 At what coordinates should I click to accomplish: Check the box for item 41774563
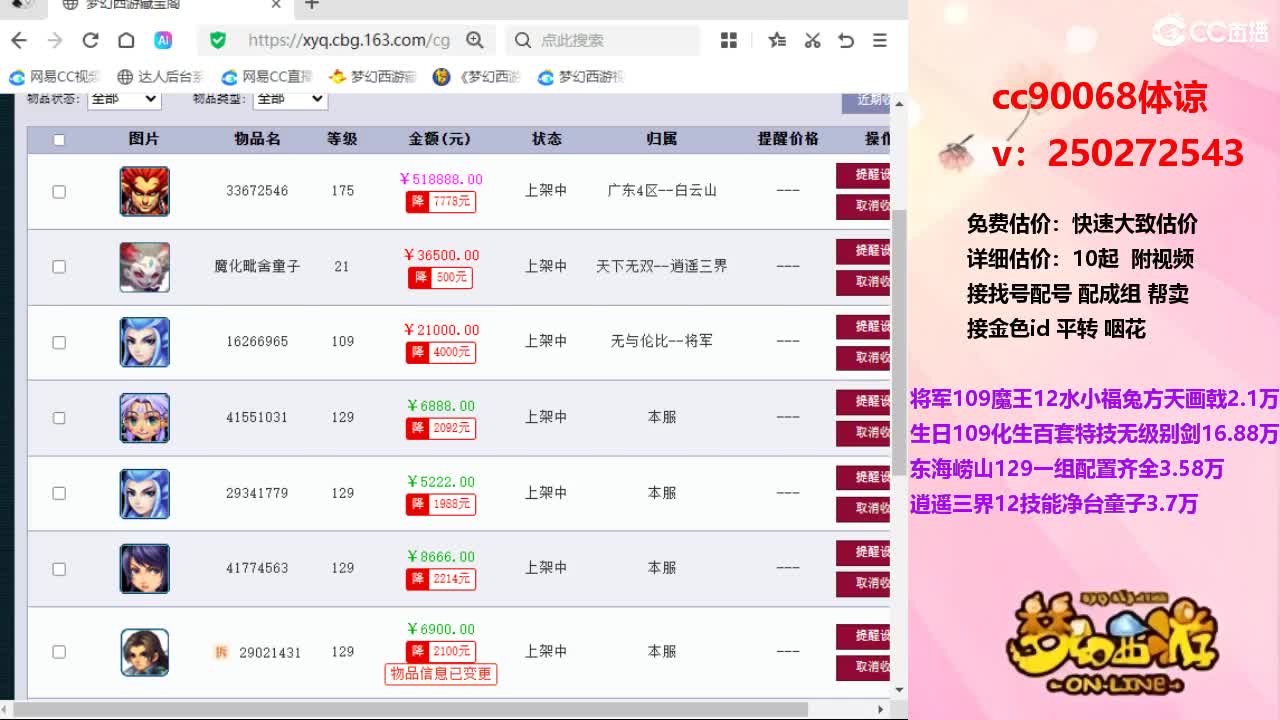[59, 568]
